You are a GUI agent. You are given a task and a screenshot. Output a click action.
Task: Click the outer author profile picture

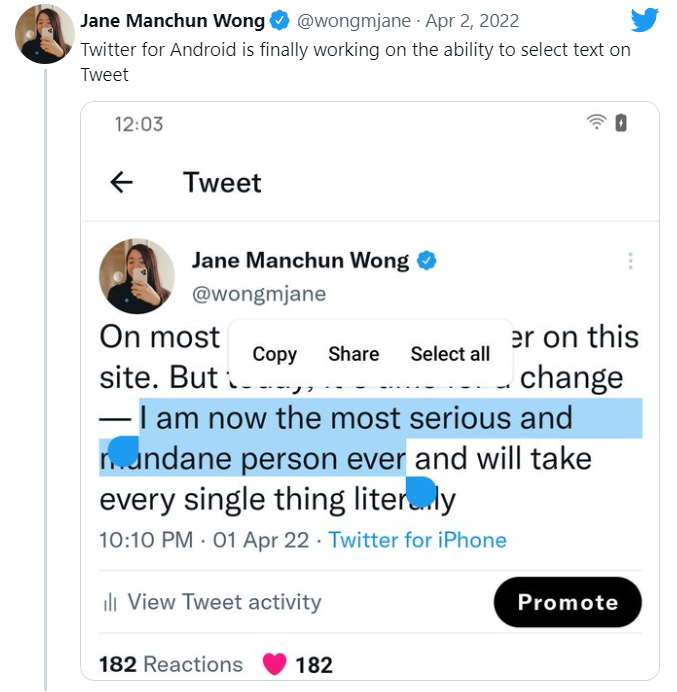[x=45, y=33]
